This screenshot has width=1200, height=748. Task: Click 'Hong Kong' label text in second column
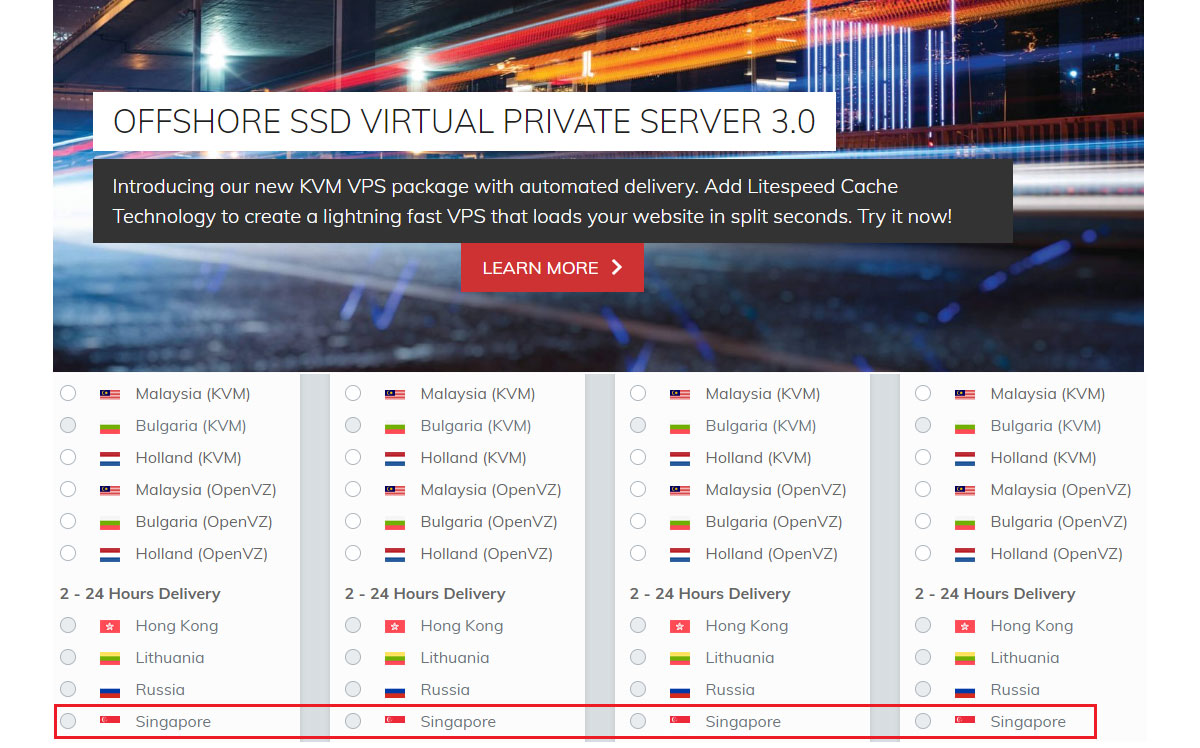(x=462, y=626)
